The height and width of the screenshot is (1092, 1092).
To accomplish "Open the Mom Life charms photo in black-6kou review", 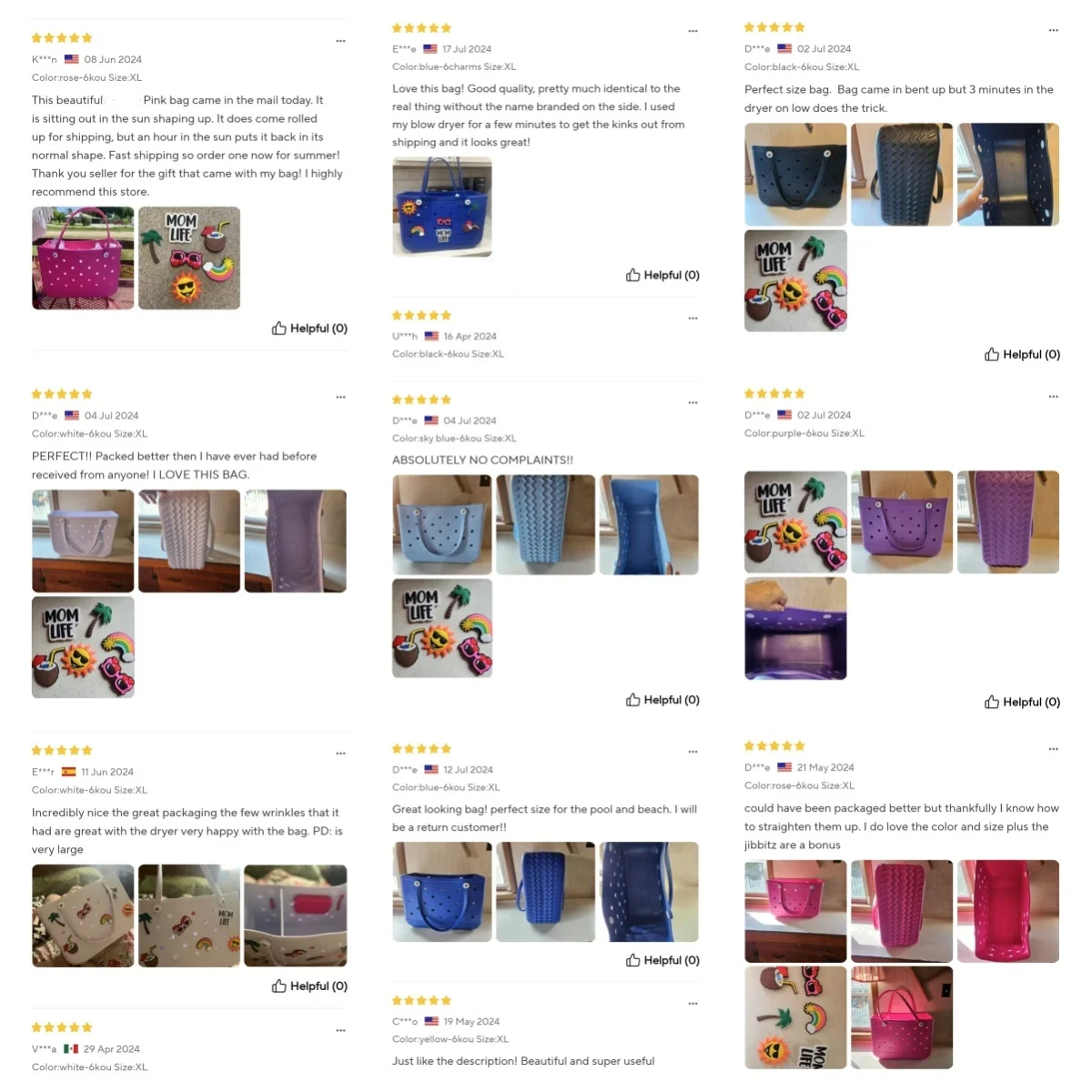I will pyautogui.click(x=795, y=280).
